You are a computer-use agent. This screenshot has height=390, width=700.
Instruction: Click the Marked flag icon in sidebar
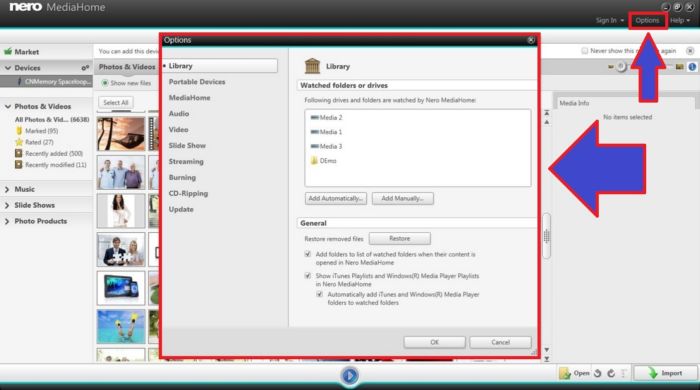pyautogui.click(x=19, y=130)
